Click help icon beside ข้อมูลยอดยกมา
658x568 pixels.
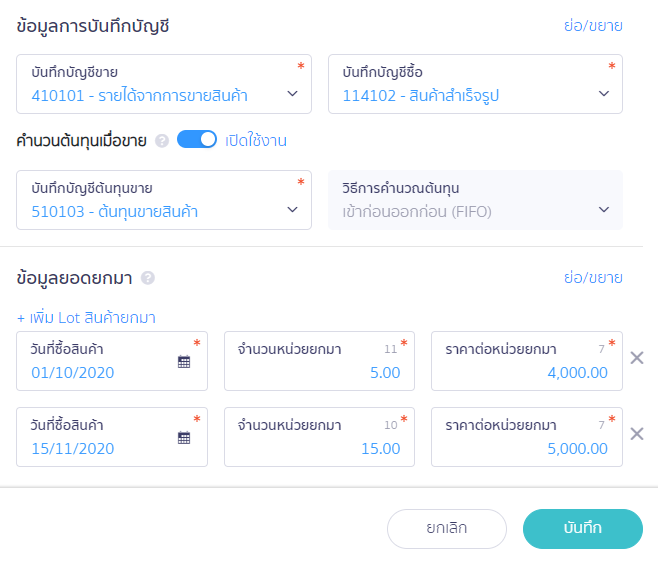pyautogui.click(x=148, y=278)
